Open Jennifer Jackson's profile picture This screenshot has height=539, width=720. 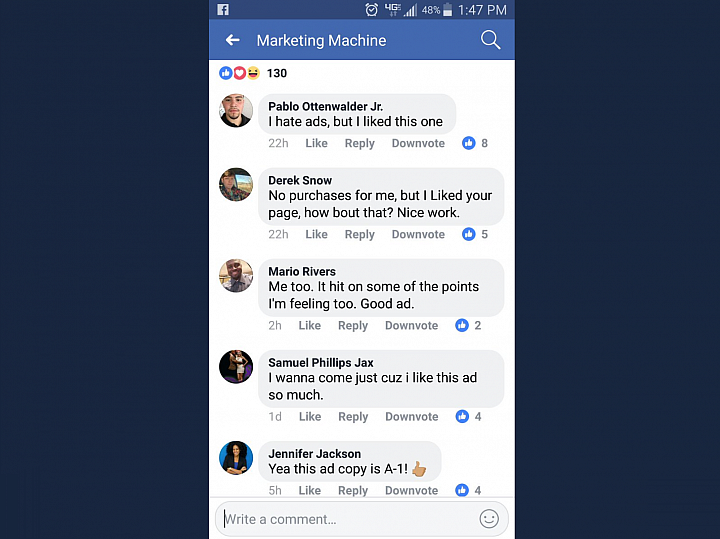[236, 458]
